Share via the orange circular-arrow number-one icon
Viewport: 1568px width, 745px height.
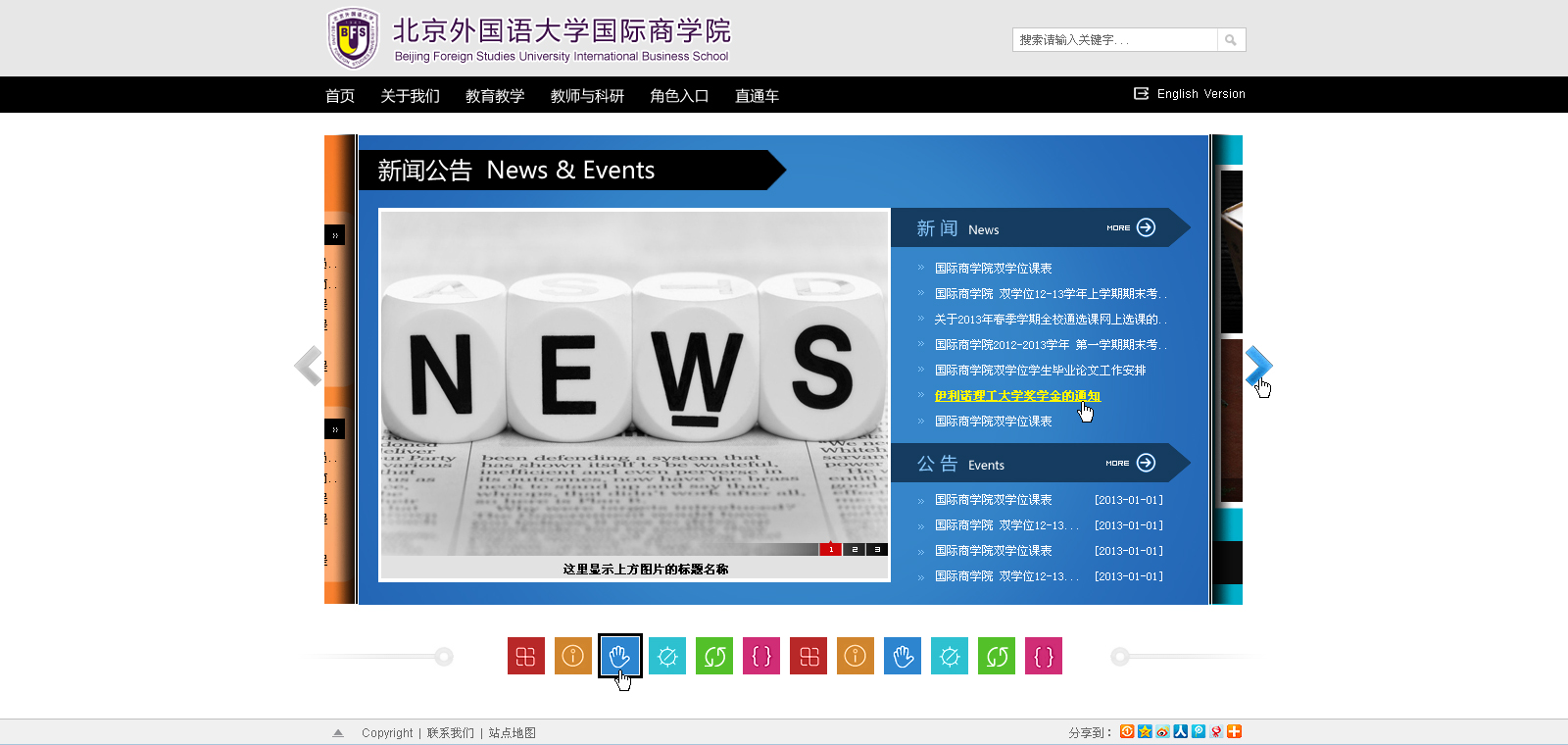point(1127,731)
